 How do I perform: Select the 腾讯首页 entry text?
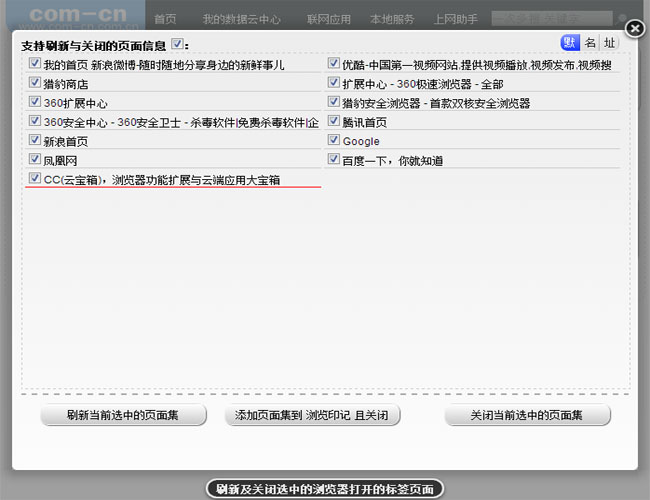364,122
